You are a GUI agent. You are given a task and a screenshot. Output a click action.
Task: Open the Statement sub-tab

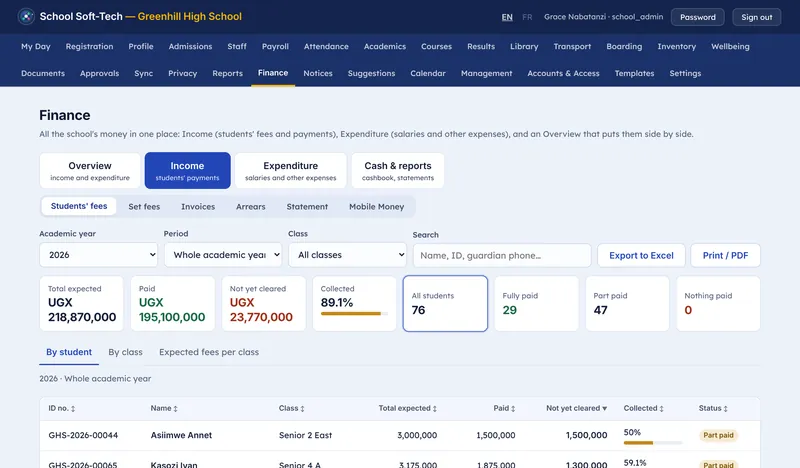(x=307, y=207)
